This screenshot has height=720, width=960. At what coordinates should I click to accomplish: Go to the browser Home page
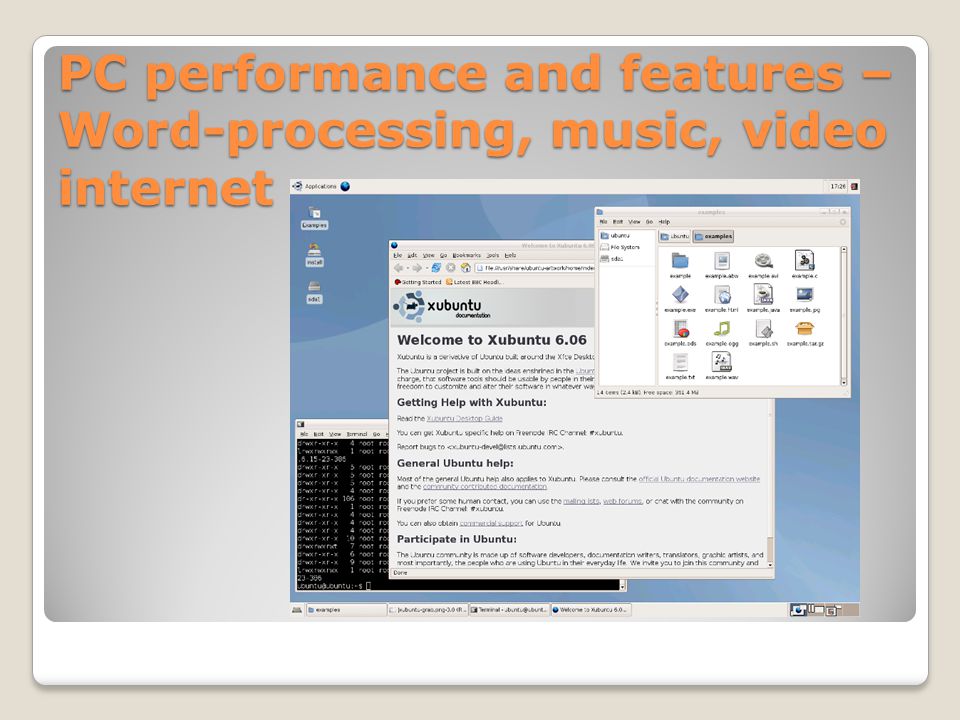click(465, 268)
